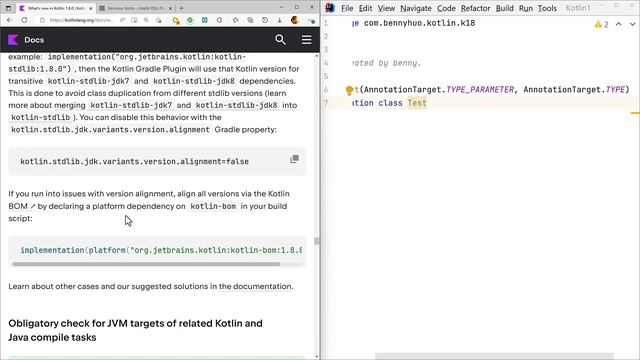Open the File menu in IntelliJ
The width and height of the screenshot is (640, 360).
[347, 8]
